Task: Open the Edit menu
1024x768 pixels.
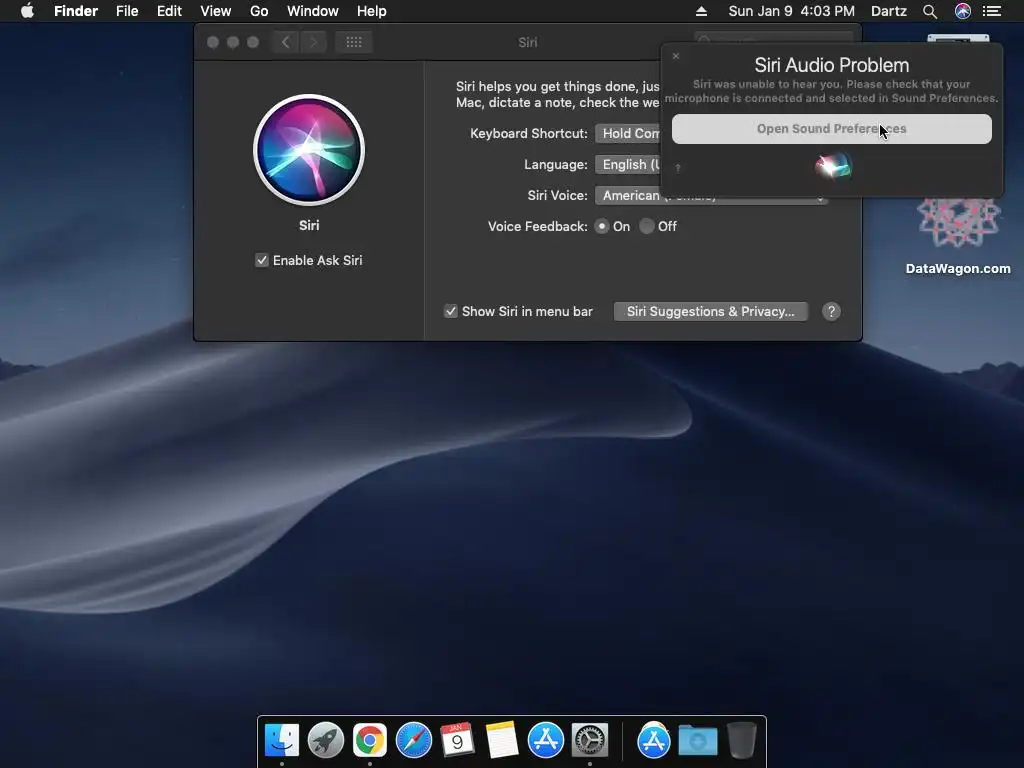Action: pyautogui.click(x=169, y=11)
